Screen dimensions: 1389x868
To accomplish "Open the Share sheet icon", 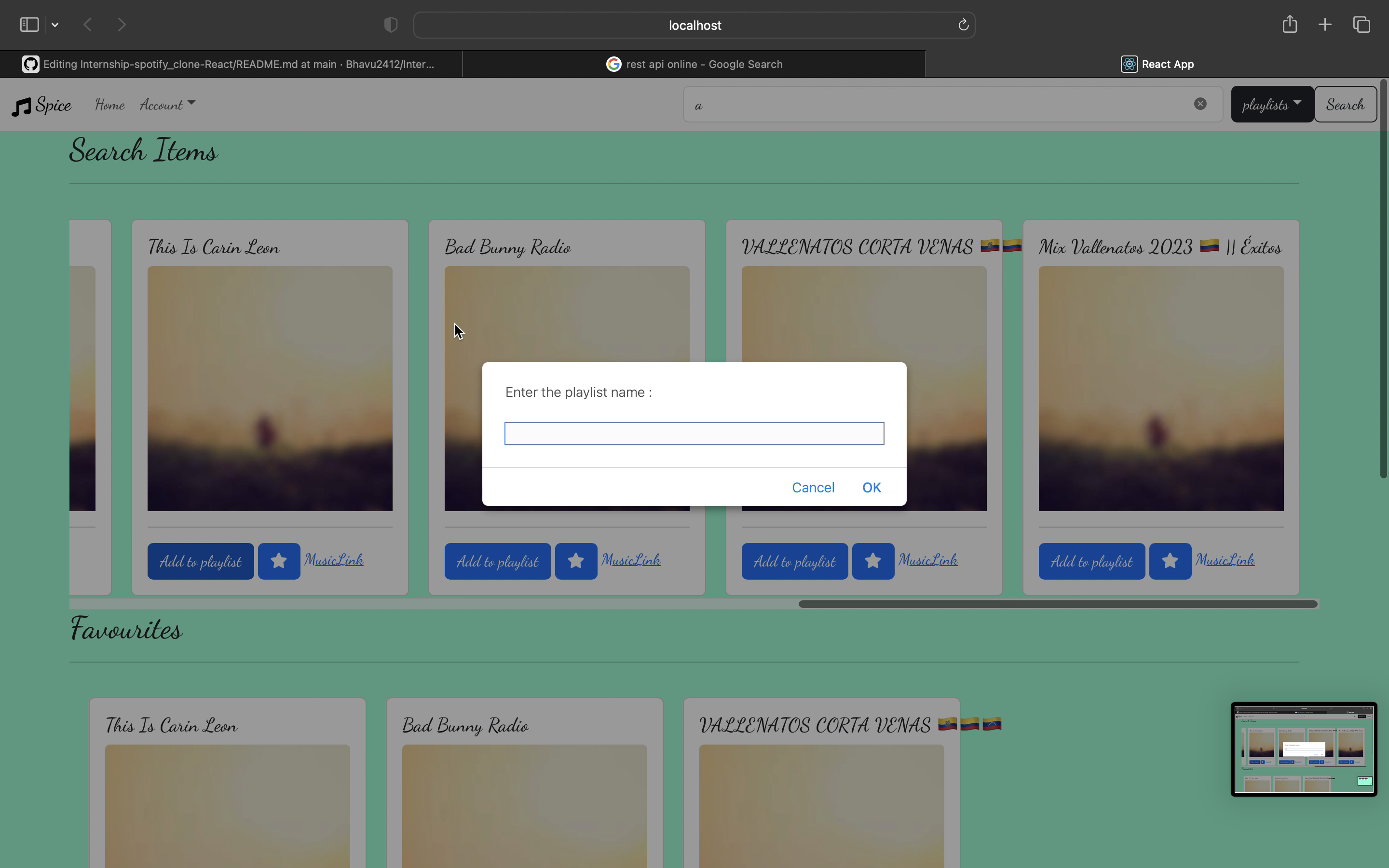I will [x=1289, y=24].
